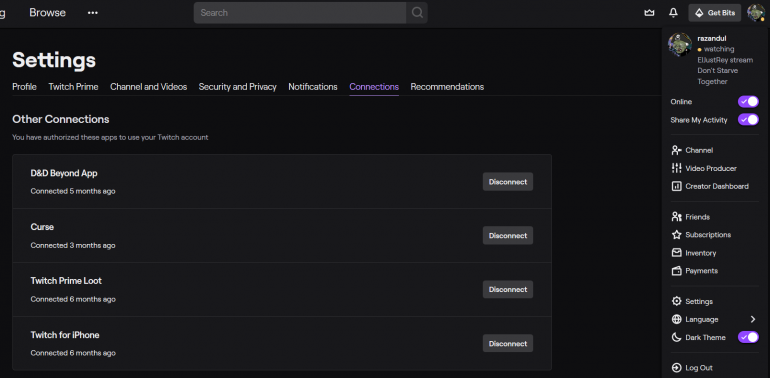The image size is (770, 378).
Task: Open the notifications bell icon
Action: pyautogui.click(x=673, y=13)
